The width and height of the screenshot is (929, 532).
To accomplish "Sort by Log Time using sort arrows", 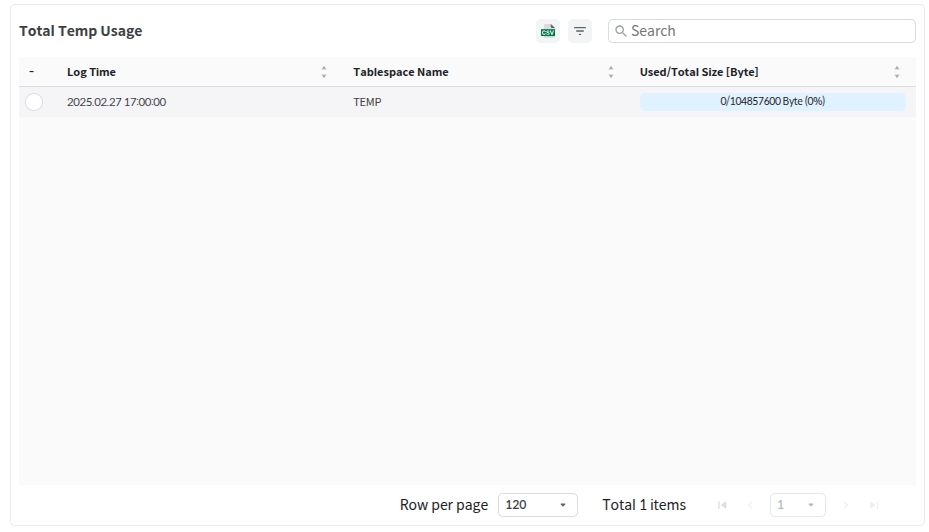I will coord(324,72).
